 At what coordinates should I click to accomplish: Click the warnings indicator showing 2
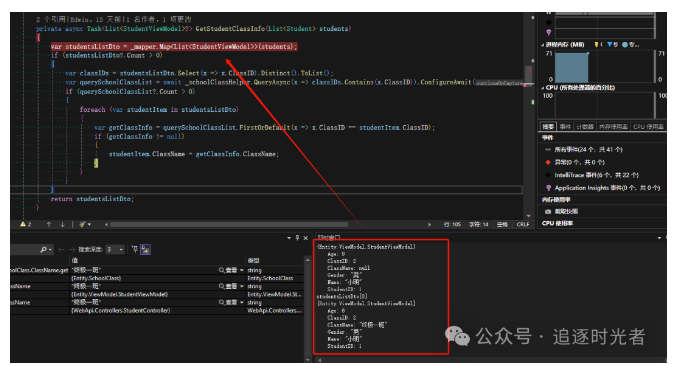pyautogui.click(x=26, y=225)
